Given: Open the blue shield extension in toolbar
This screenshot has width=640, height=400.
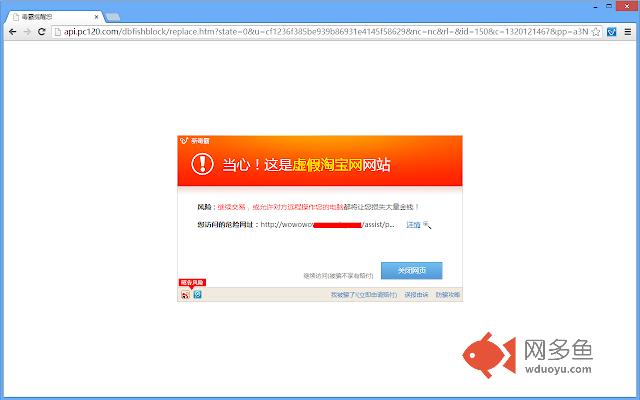Looking at the screenshot, I should (x=611, y=32).
